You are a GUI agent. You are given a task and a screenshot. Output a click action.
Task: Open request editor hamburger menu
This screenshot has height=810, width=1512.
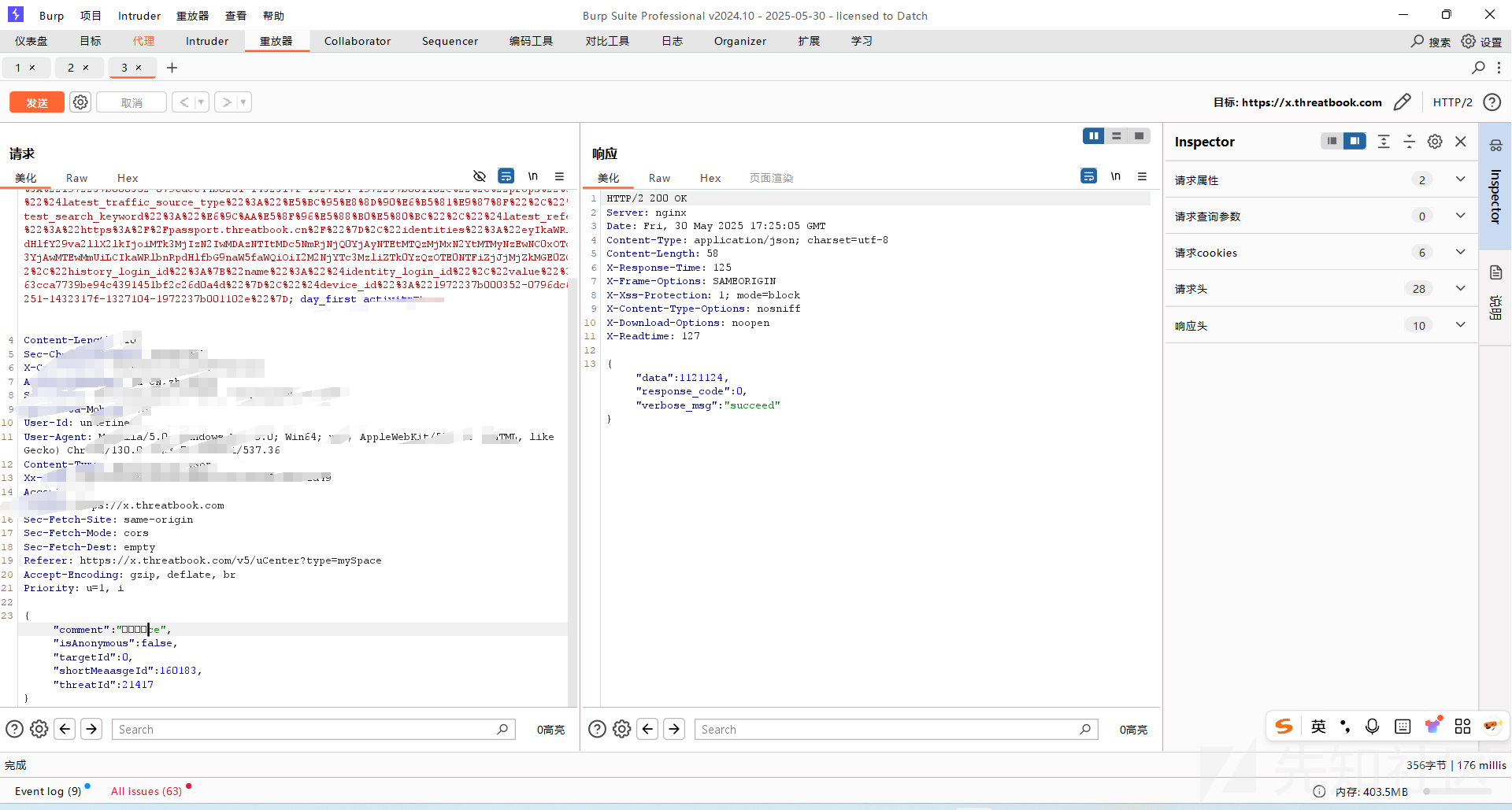(559, 176)
